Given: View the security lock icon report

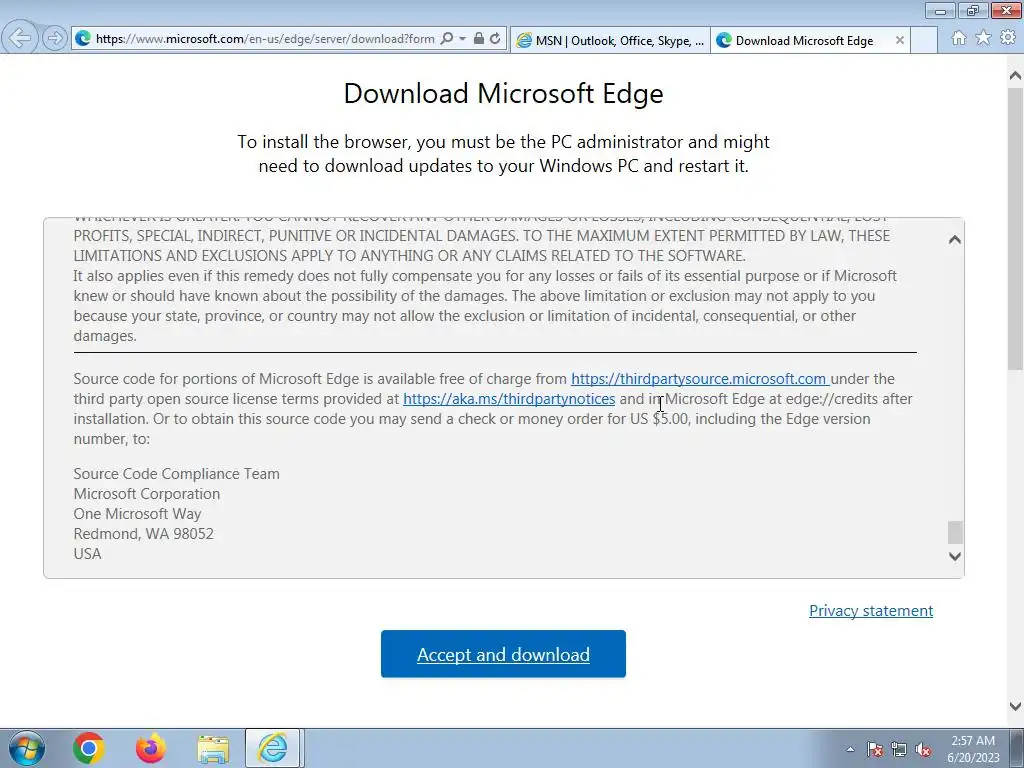Looking at the screenshot, I should pyautogui.click(x=479, y=39).
